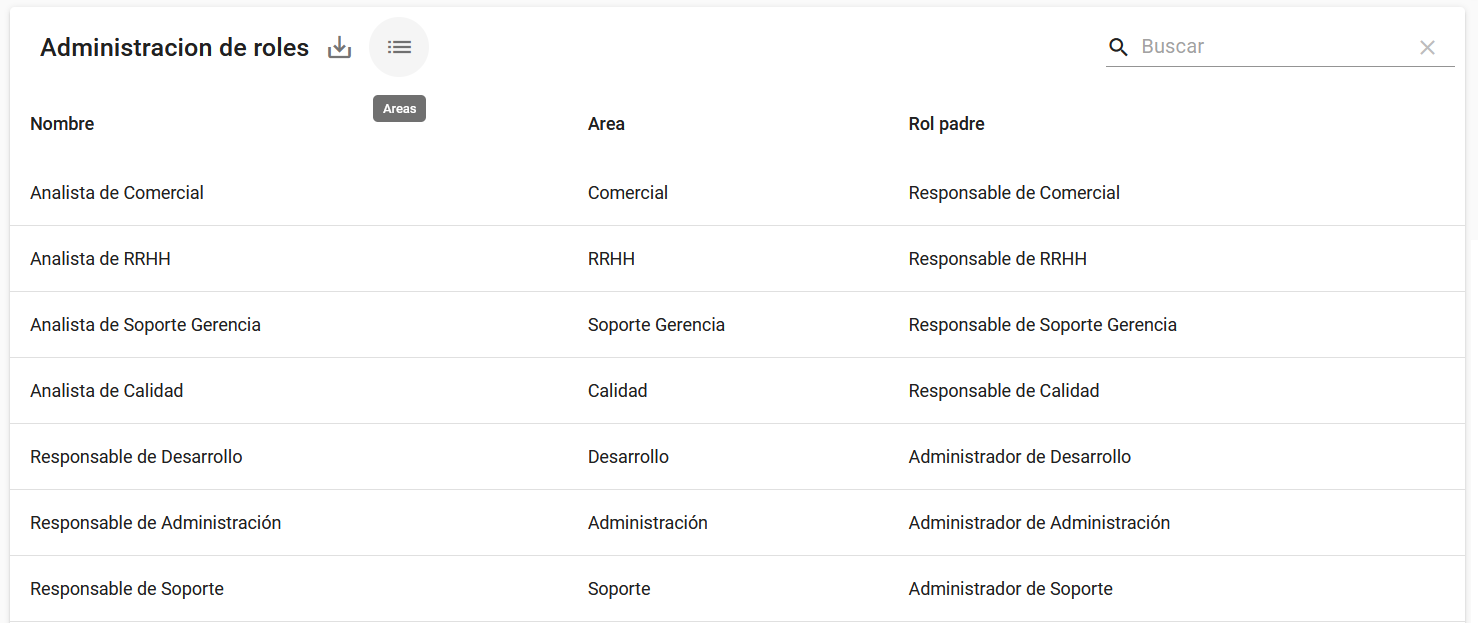Choose the Analista de Calidad role name

tap(107, 391)
